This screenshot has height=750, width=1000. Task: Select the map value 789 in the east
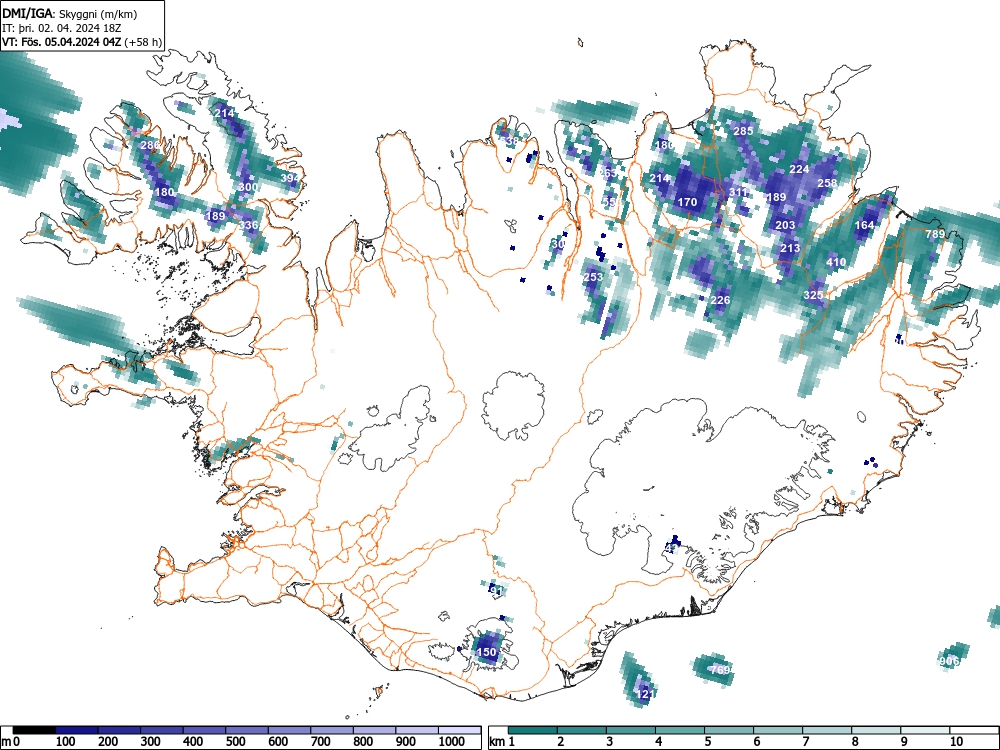tap(935, 234)
